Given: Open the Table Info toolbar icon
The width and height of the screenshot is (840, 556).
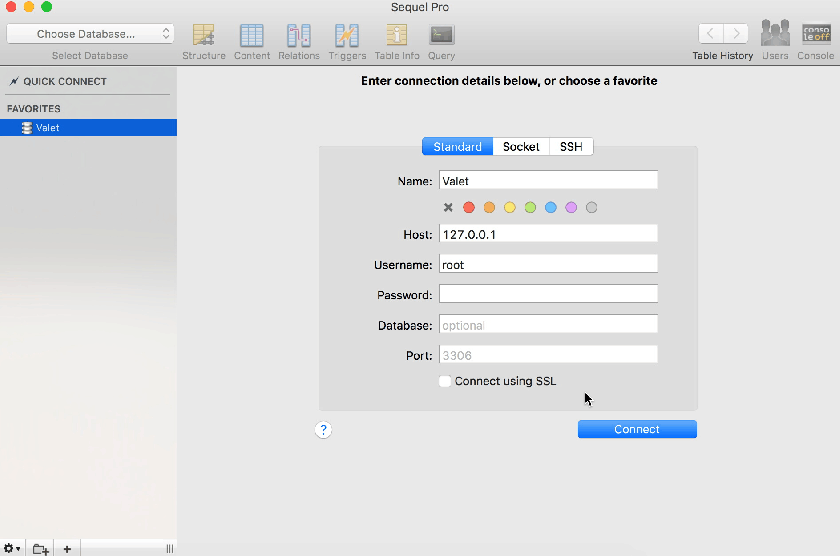Looking at the screenshot, I should tap(397, 36).
